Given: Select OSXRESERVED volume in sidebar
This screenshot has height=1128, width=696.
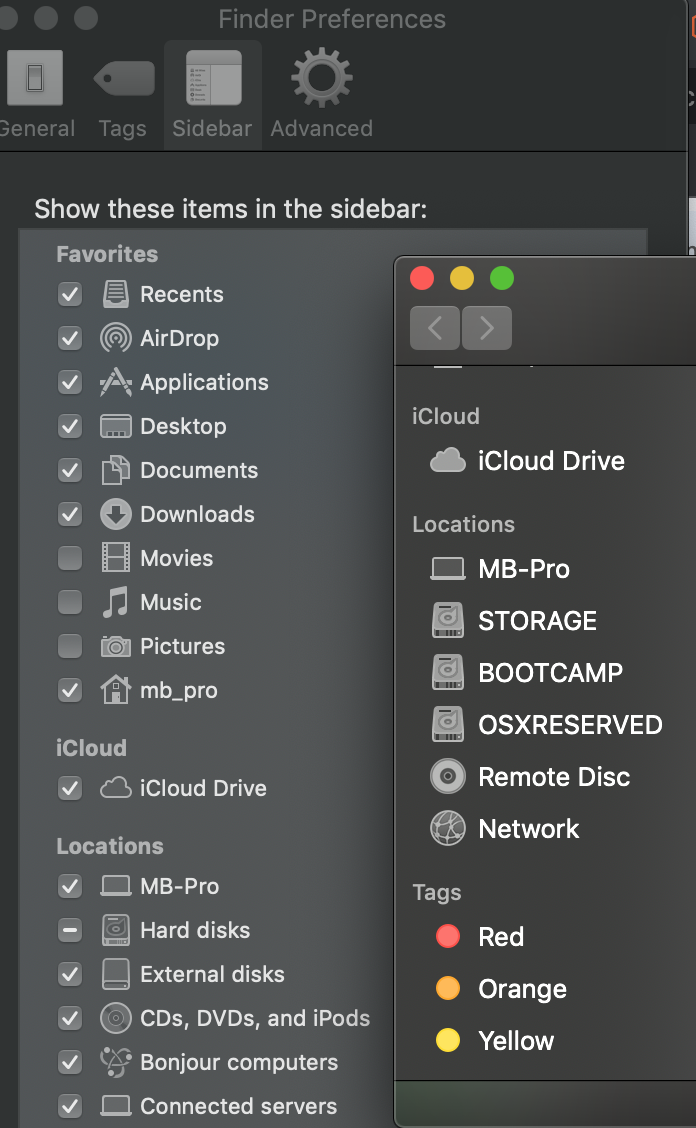Looking at the screenshot, I should [570, 725].
